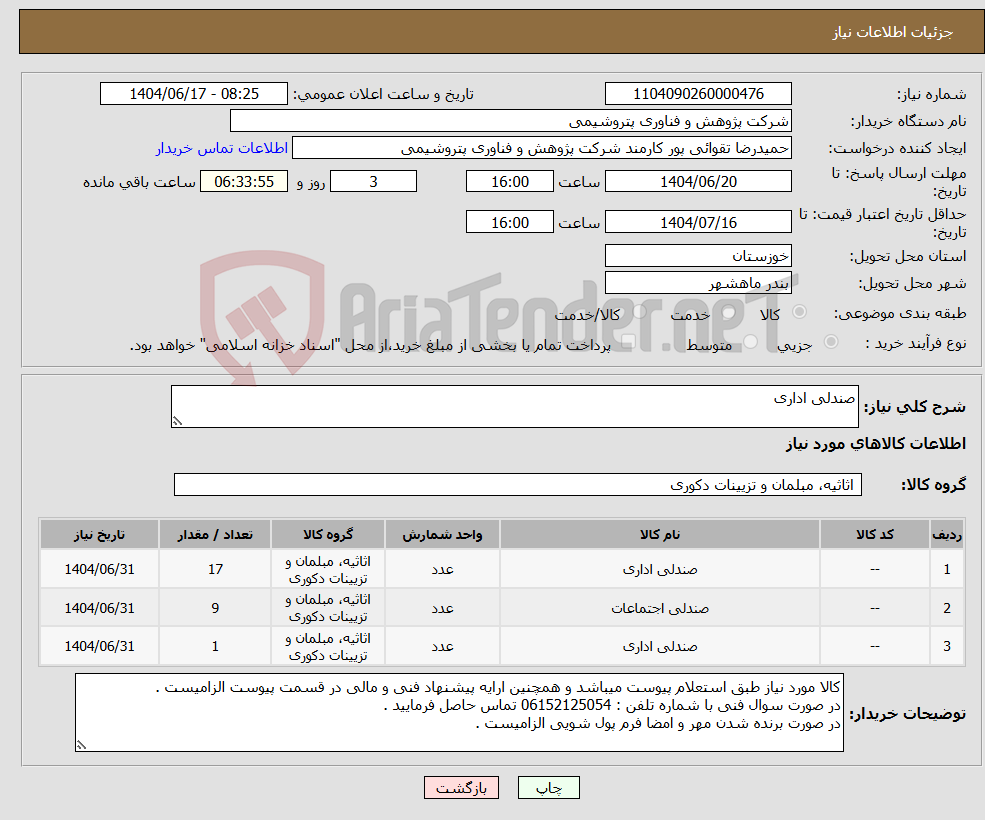This screenshot has height=820, width=985.
Task: Click the section heading اطلاعات کالاهای مورد نیاز
Action: click(876, 444)
